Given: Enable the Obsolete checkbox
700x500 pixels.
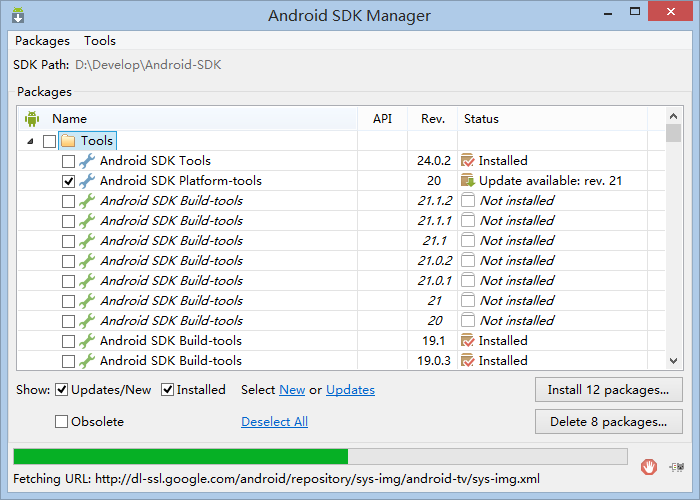Looking at the screenshot, I should point(62,422).
